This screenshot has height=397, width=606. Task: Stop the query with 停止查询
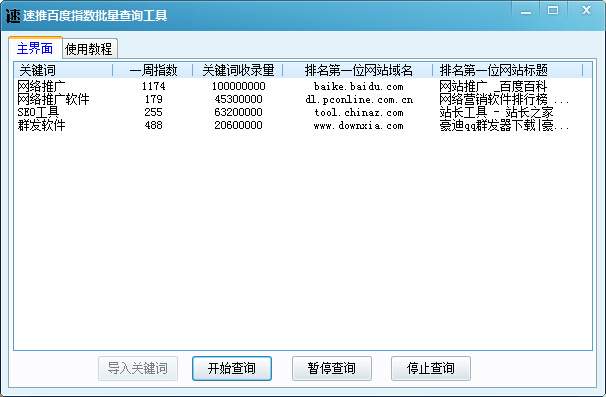pos(431,368)
